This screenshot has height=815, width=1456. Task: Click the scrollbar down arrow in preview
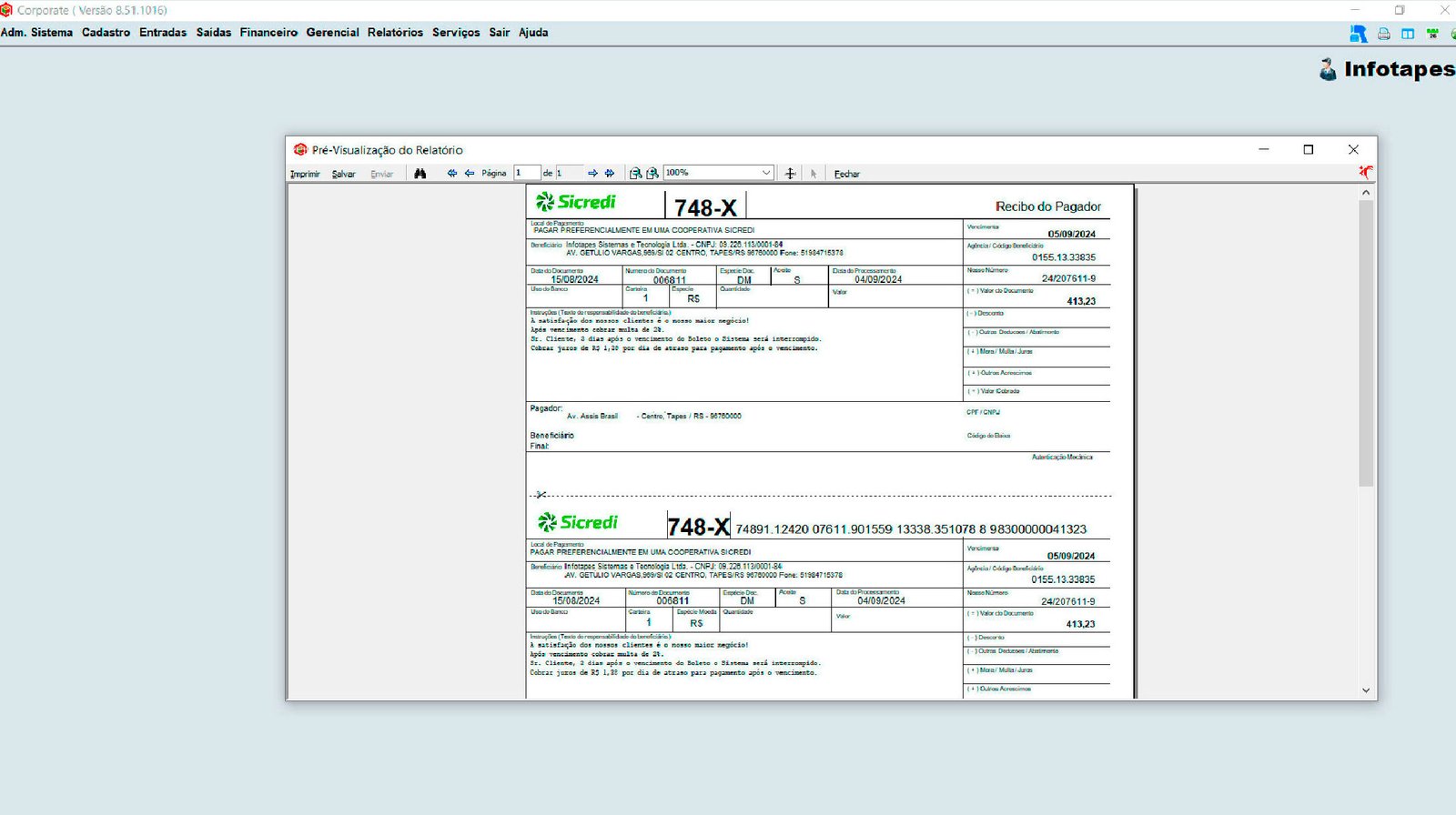click(1365, 690)
